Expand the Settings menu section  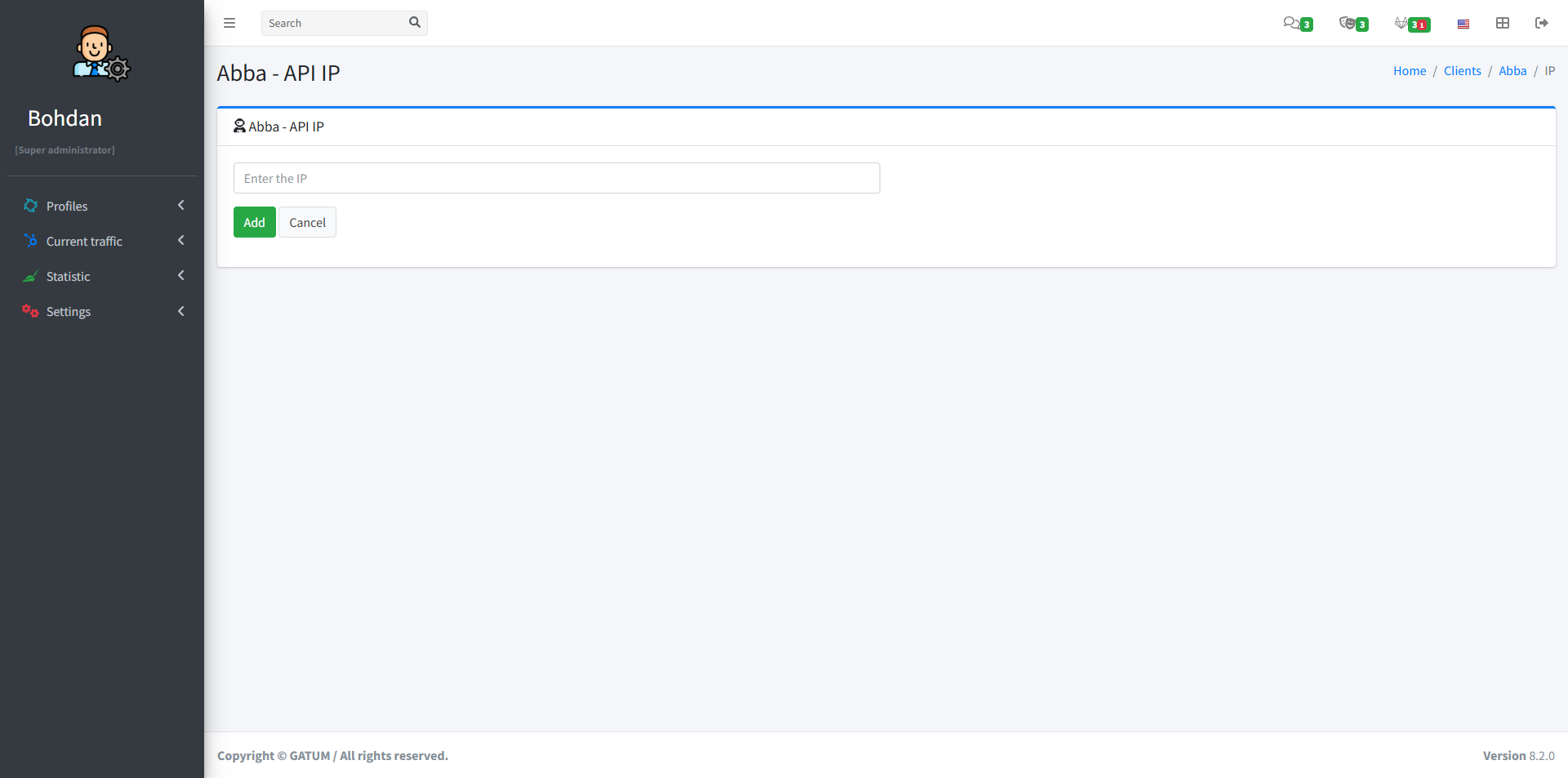[x=68, y=311]
